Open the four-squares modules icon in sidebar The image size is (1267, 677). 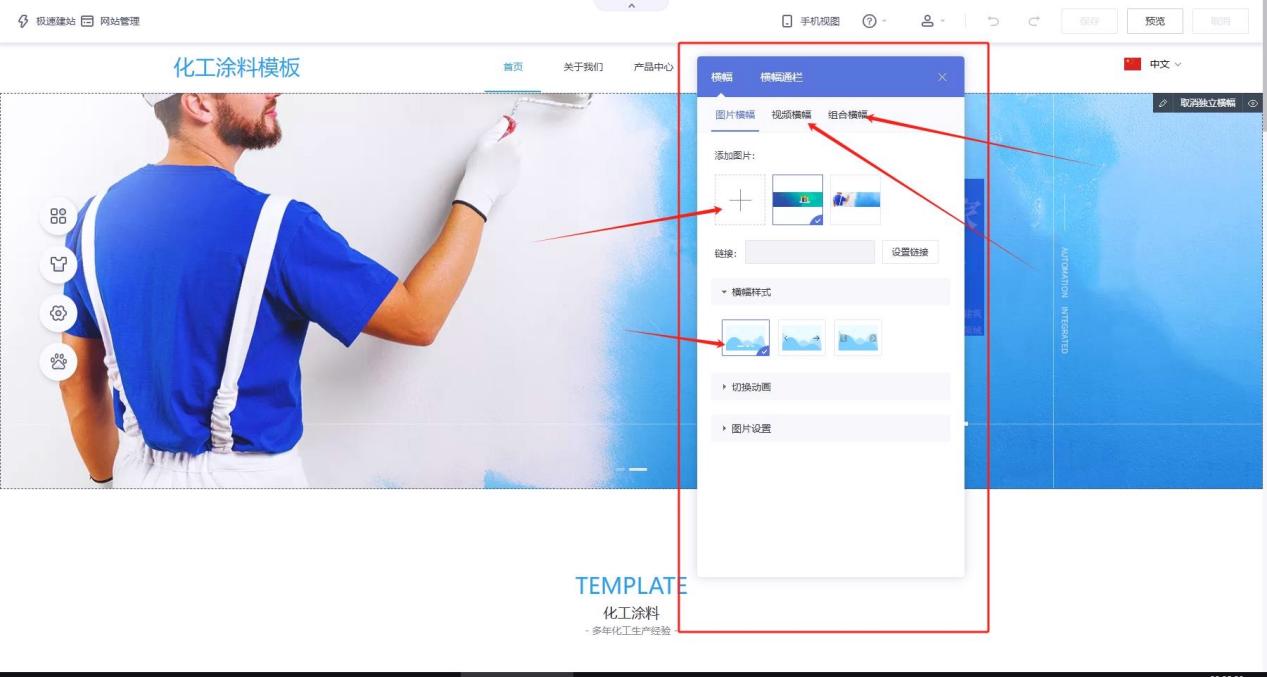tap(59, 217)
